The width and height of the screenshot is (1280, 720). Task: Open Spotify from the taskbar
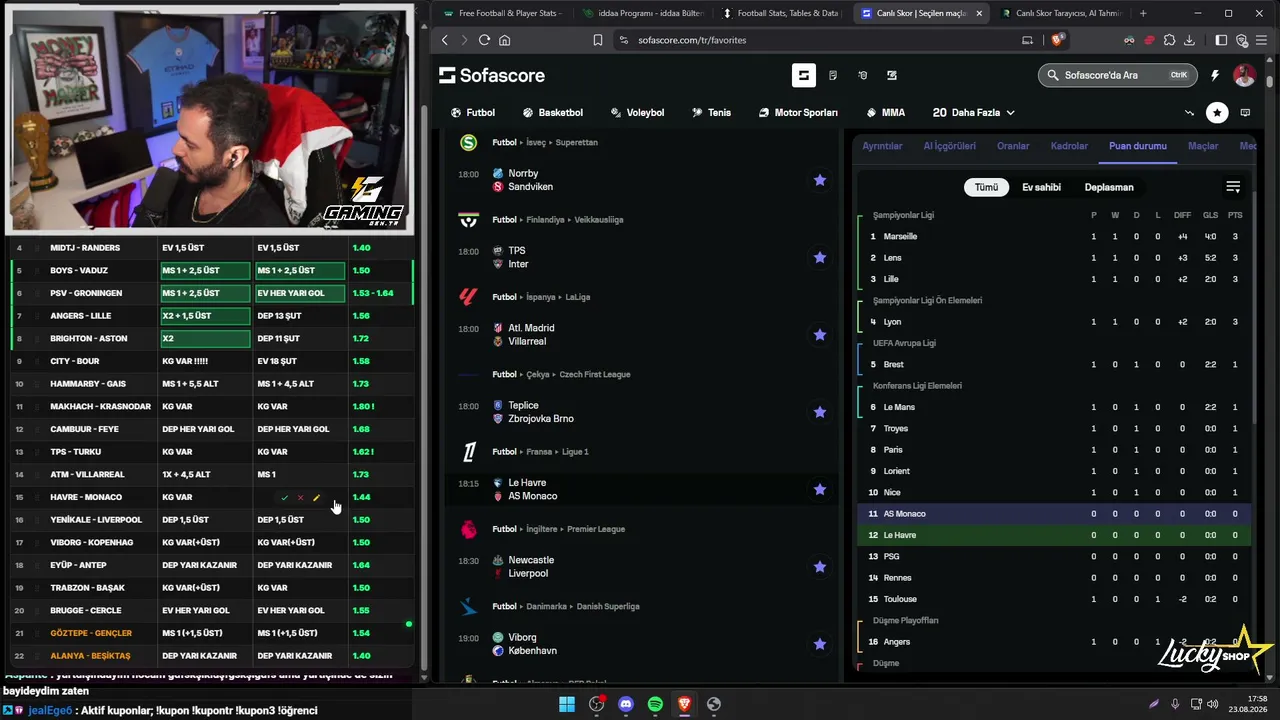(655, 704)
